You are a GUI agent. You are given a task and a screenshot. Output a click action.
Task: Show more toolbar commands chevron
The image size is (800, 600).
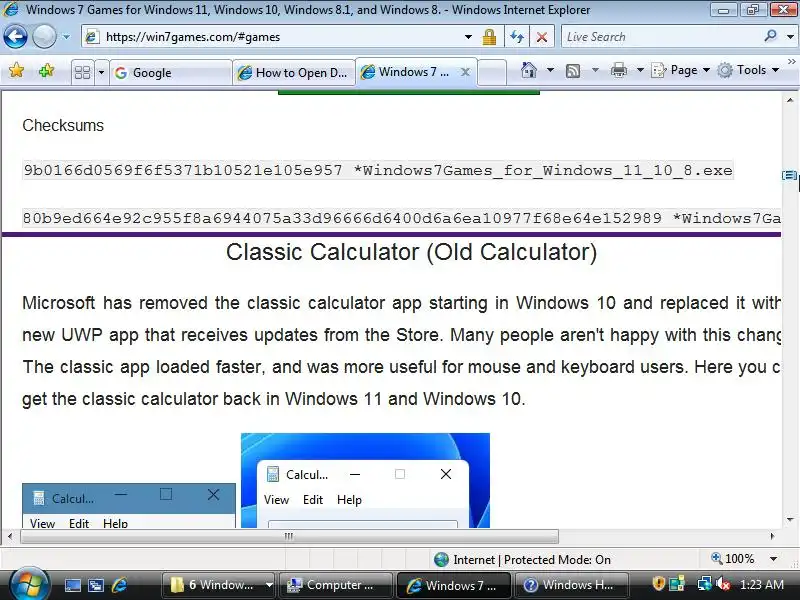tap(791, 62)
